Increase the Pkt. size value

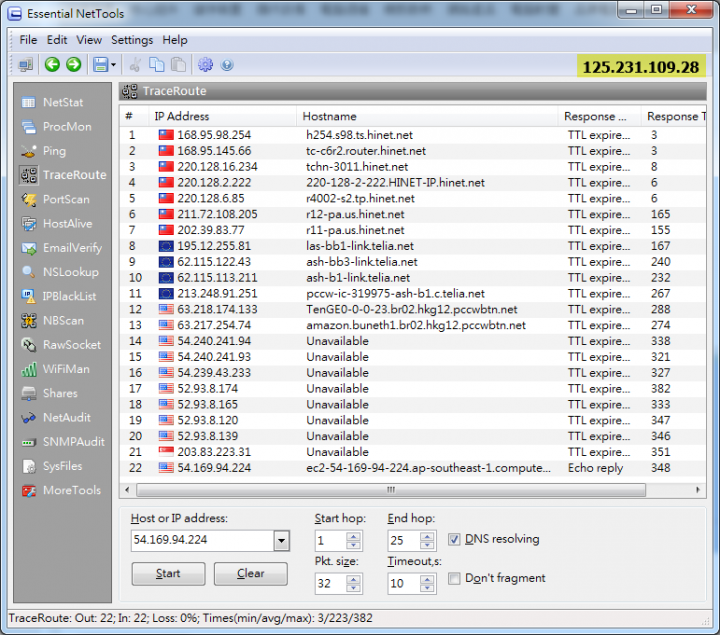[353, 579]
